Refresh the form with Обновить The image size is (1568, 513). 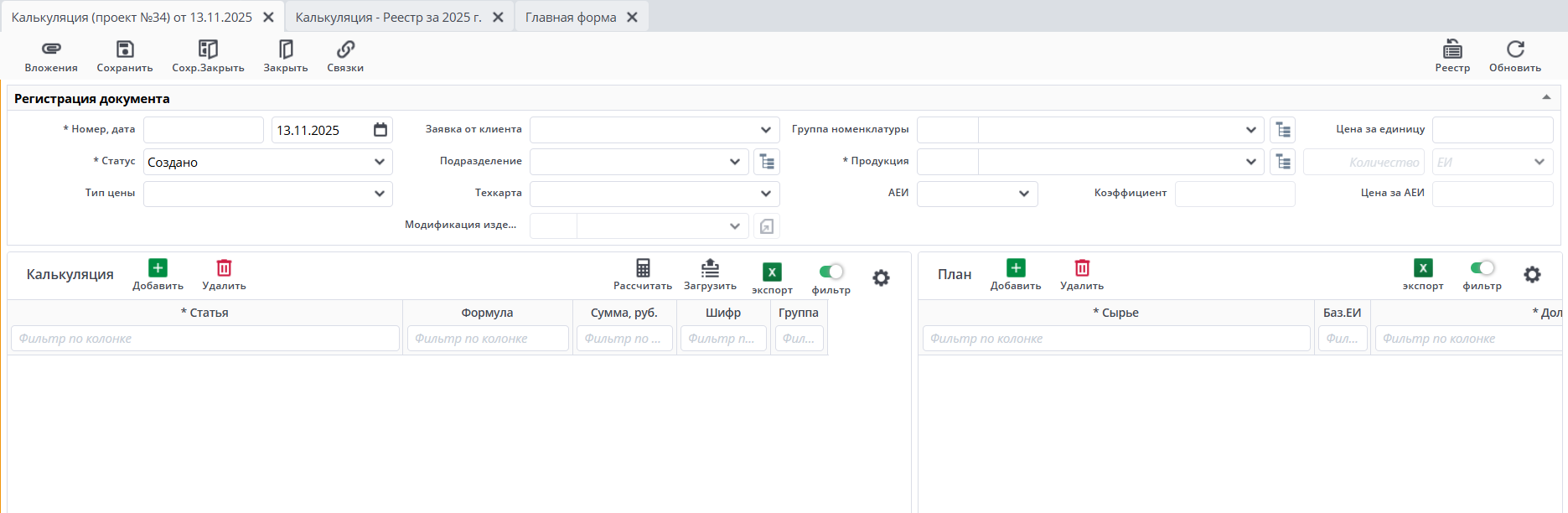tap(1515, 49)
